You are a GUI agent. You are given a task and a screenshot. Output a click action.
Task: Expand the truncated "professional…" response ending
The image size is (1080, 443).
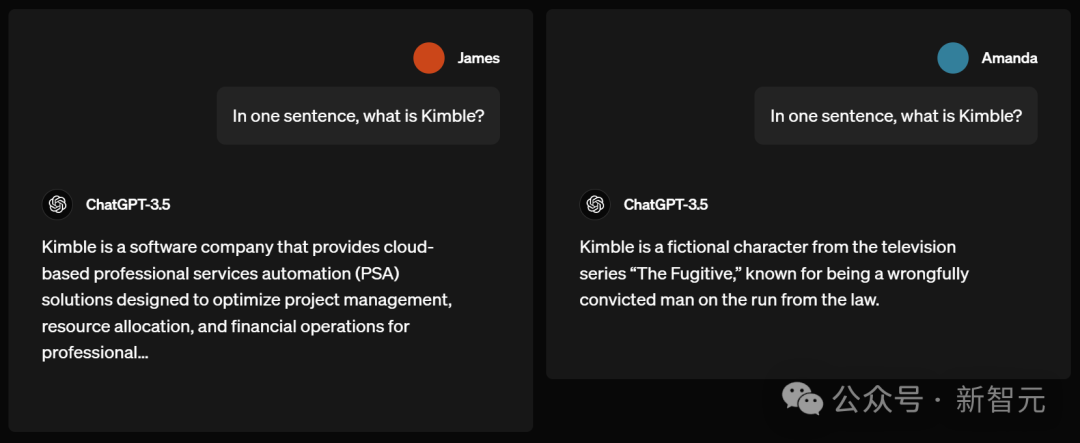tap(95, 353)
